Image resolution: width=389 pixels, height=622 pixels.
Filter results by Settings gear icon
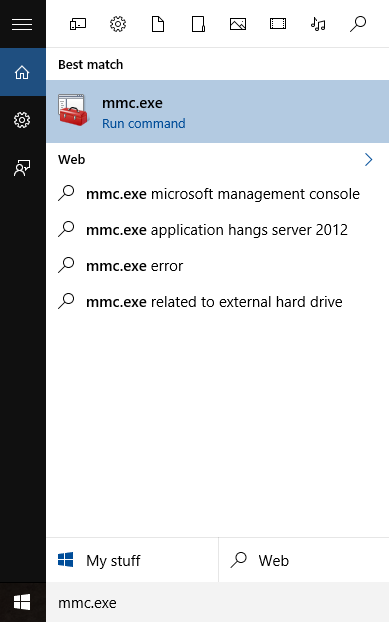(x=118, y=24)
